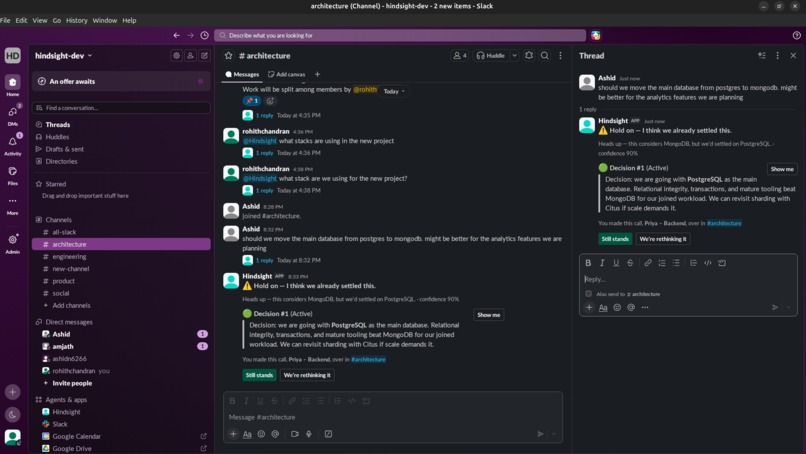Open the Add canvas tab

coord(286,75)
